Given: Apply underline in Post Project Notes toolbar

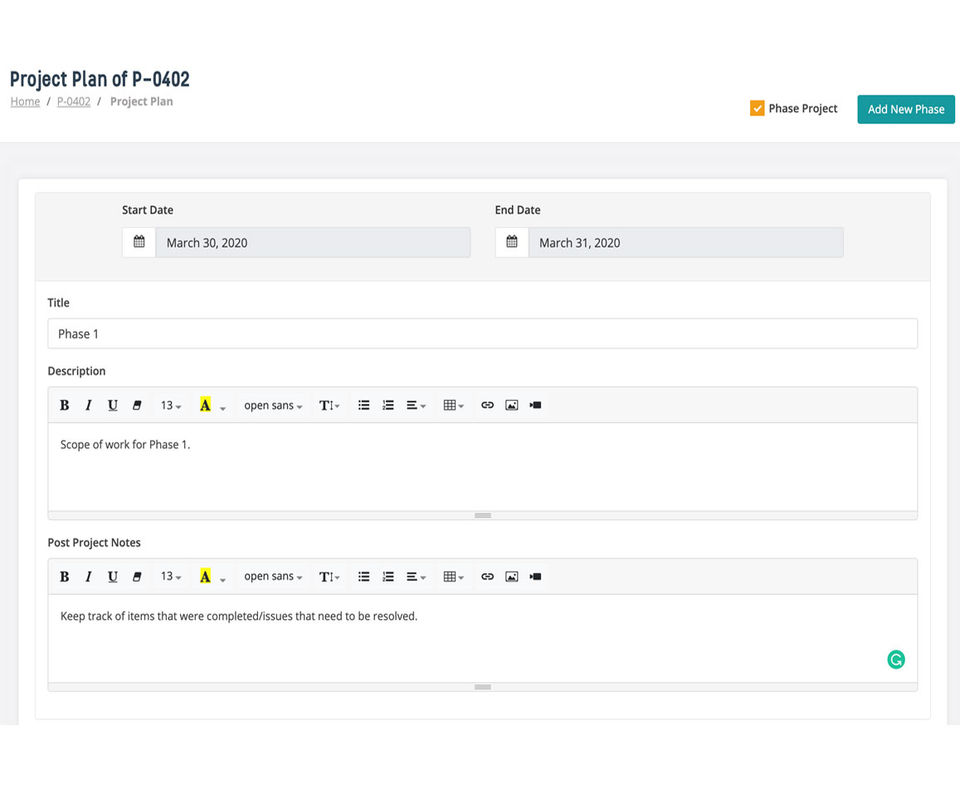Looking at the screenshot, I should 112,577.
